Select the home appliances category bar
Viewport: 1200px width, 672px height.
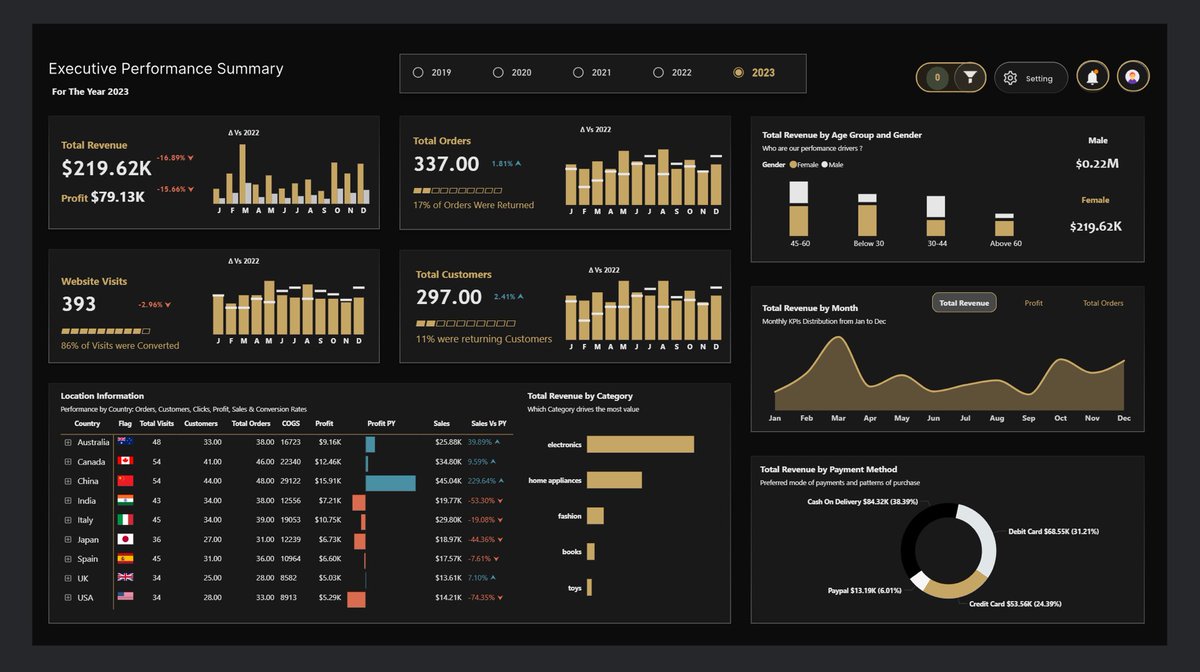[x=613, y=480]
